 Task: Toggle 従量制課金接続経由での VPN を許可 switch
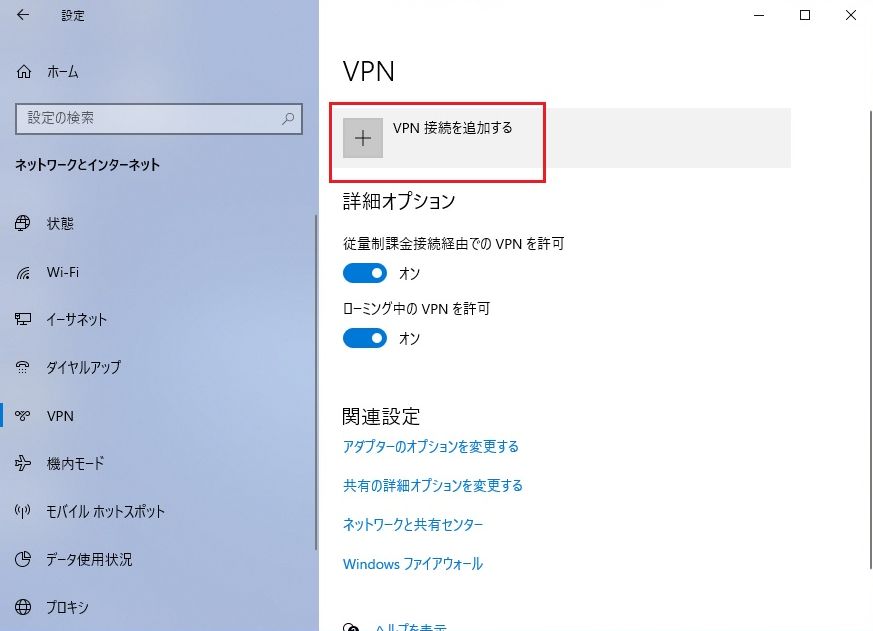pos(365,273)
